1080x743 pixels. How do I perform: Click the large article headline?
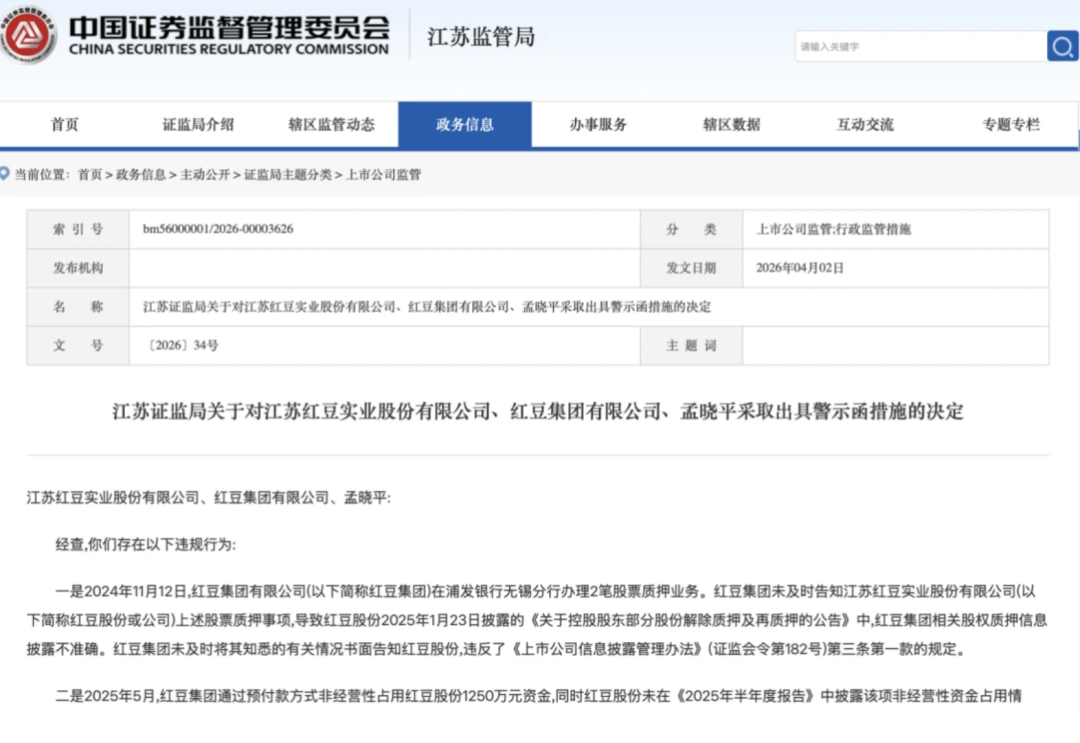point(538,411)
